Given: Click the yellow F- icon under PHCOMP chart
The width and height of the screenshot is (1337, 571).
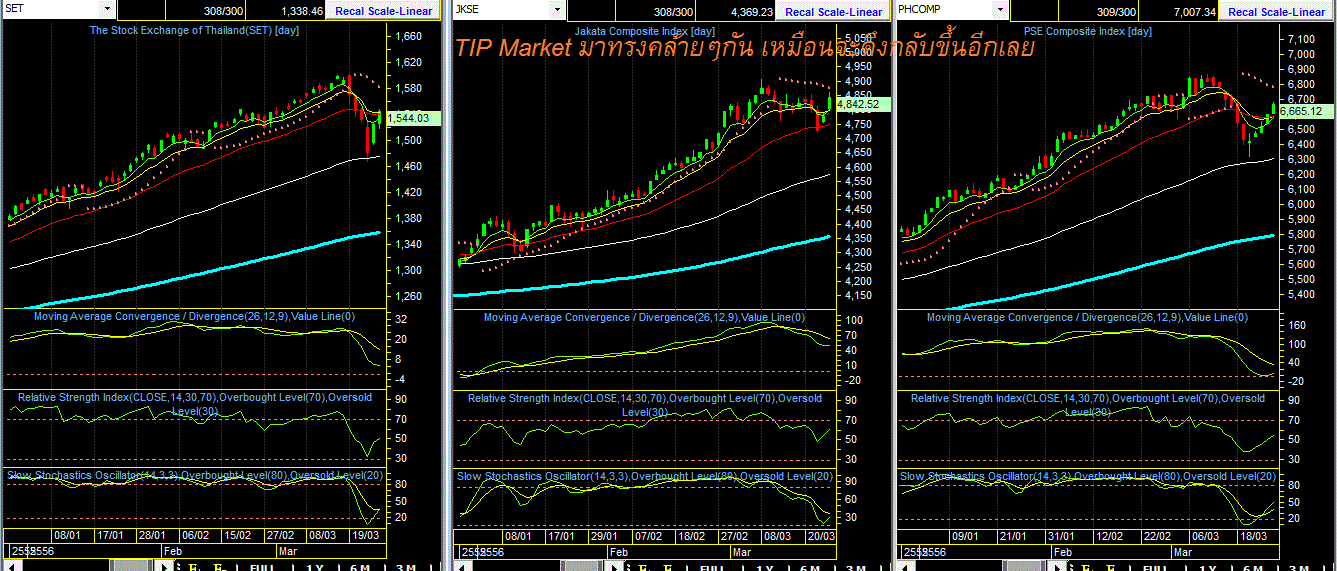Looking at the screenshot, I should tap(1113, 566).
